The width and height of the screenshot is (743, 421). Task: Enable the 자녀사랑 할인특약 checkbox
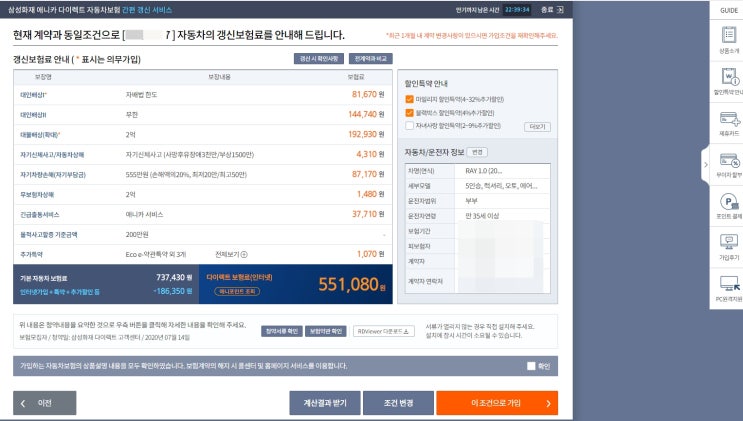click(409, 126)
